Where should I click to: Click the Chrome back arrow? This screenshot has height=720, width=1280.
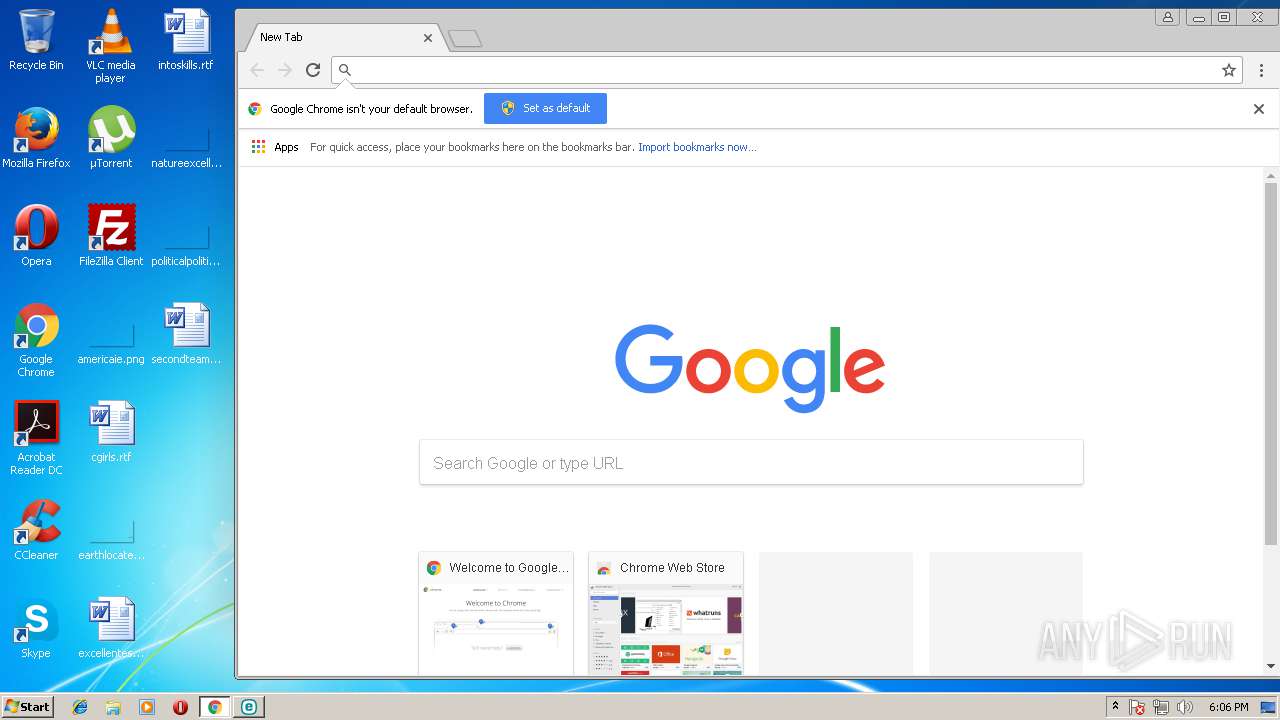[x=257, y=70]
